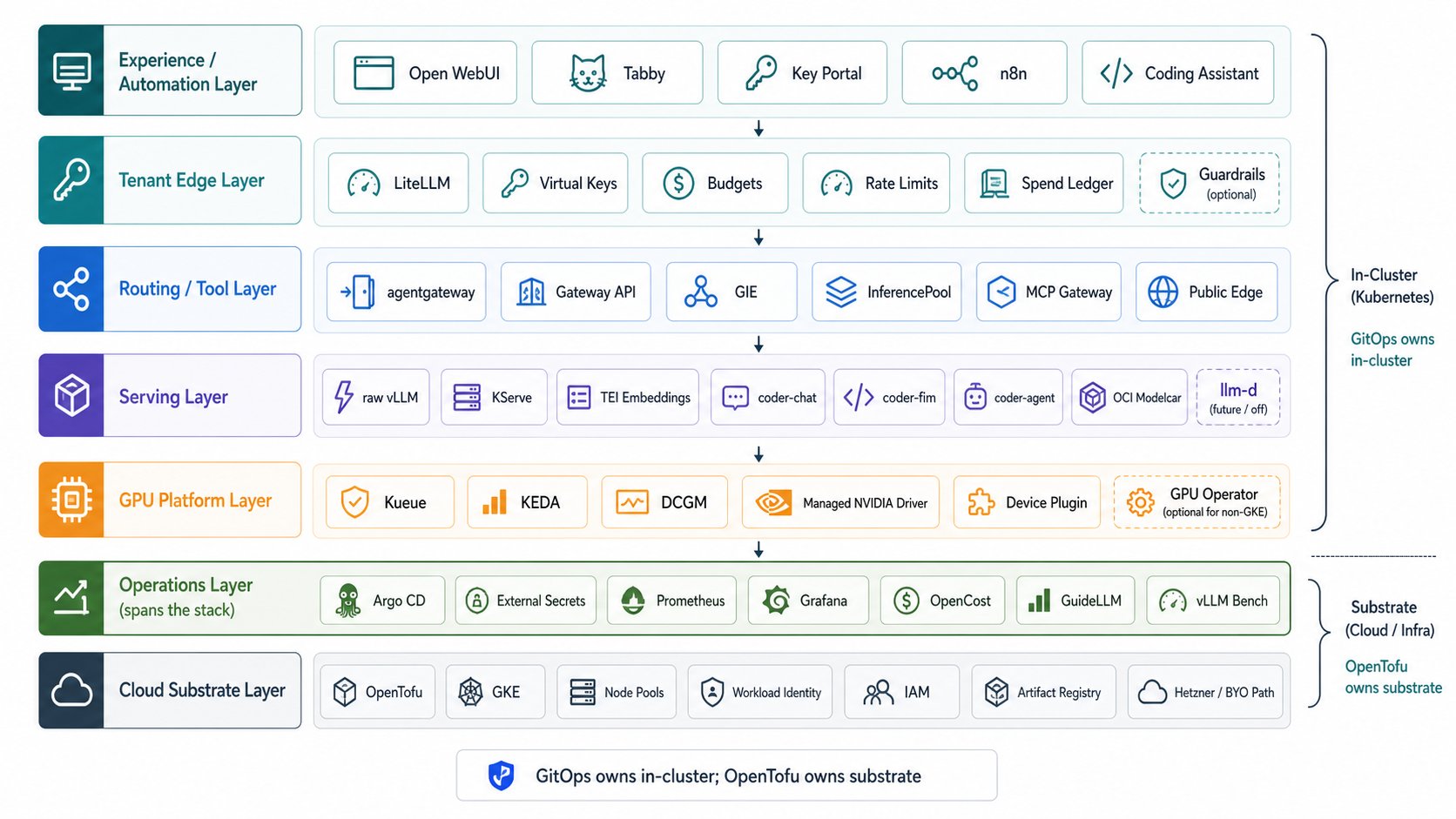Click the '(spans the stack)' subtitle
This screenshot has width=1456, height=819.
(177, 610)
